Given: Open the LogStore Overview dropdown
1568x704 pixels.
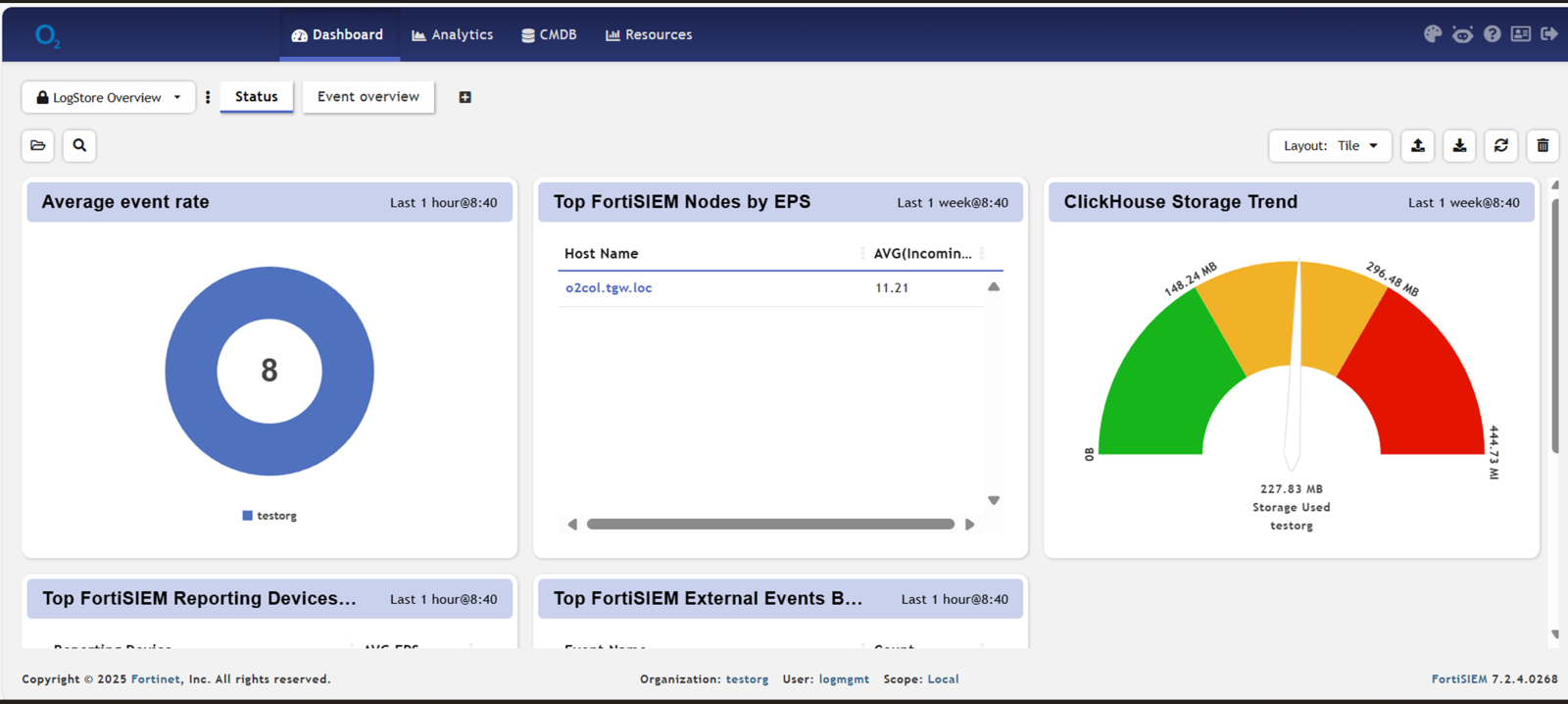Looking at the screenshot, I should tap(109, 97).
